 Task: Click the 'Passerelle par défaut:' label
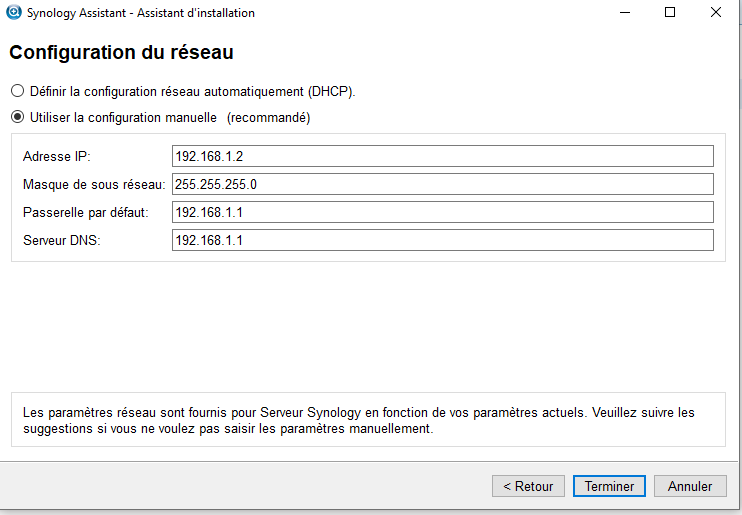(86, 212)
